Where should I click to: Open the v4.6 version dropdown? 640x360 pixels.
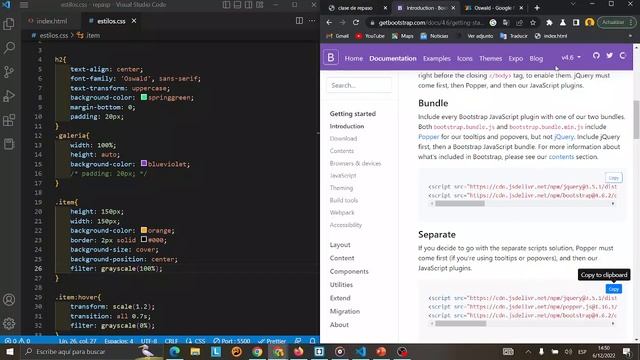(x=571, y=58)
